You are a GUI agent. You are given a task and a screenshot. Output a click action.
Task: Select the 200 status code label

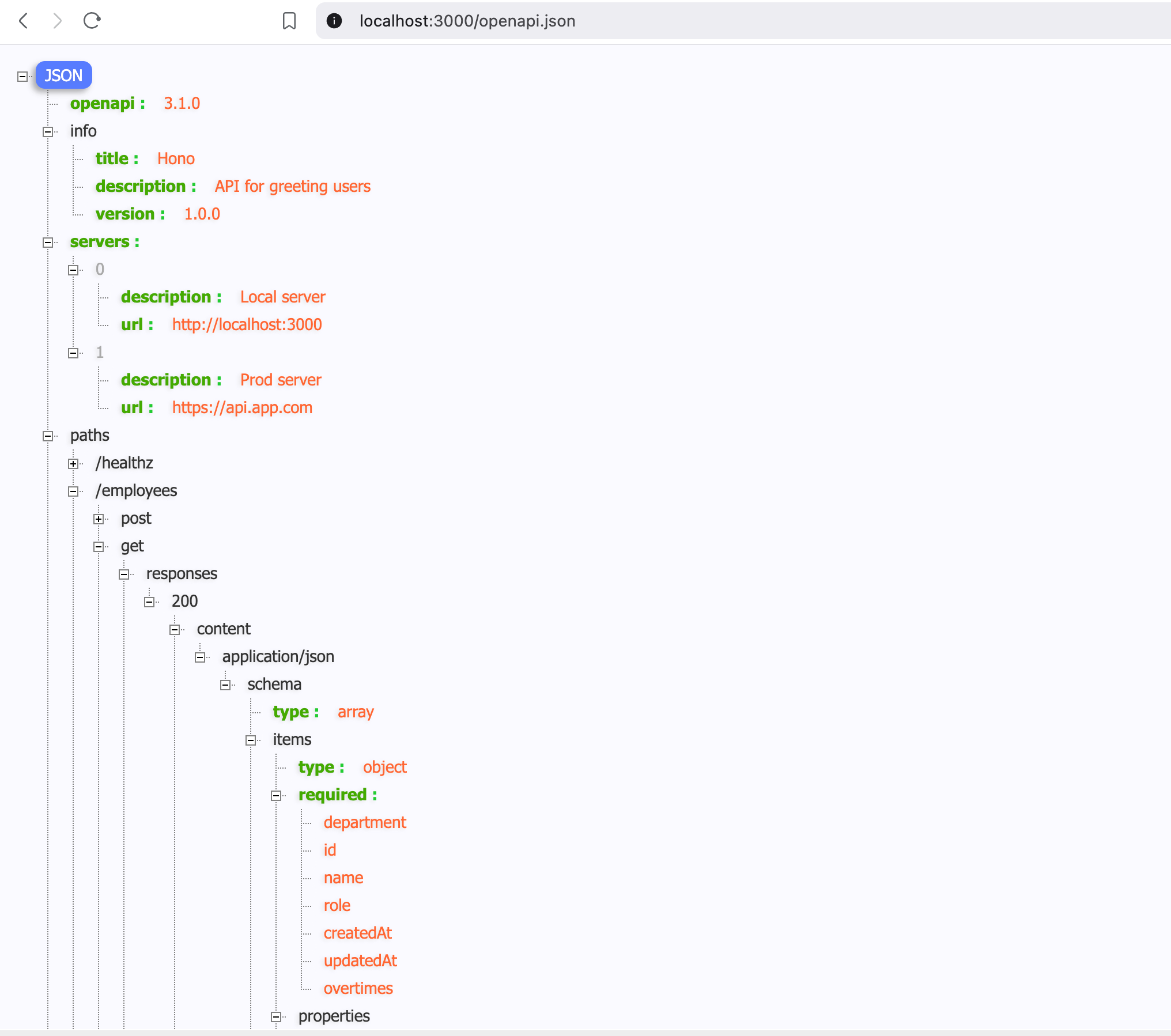coord(185,601)
